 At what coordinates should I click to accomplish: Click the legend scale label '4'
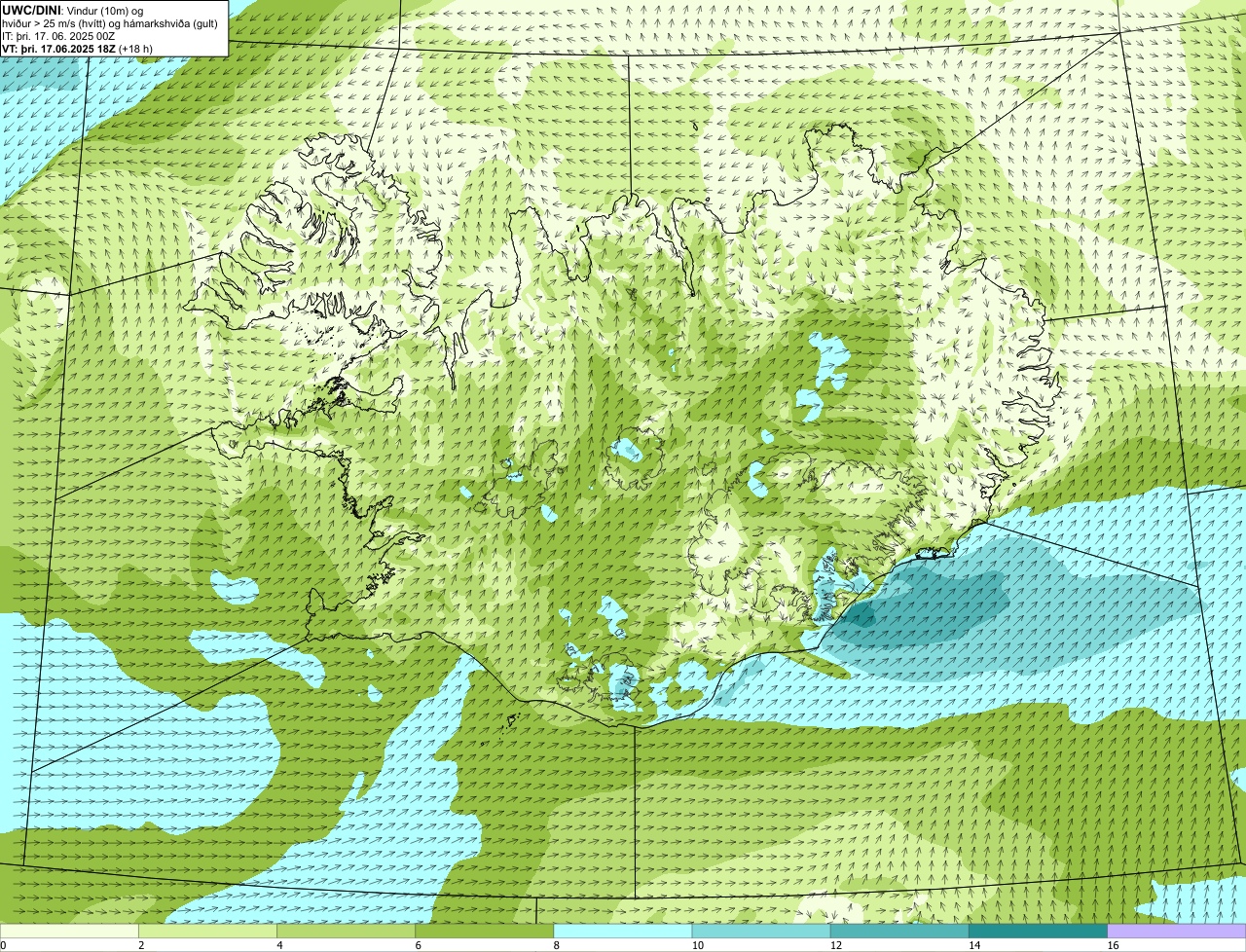coord(280,945)
